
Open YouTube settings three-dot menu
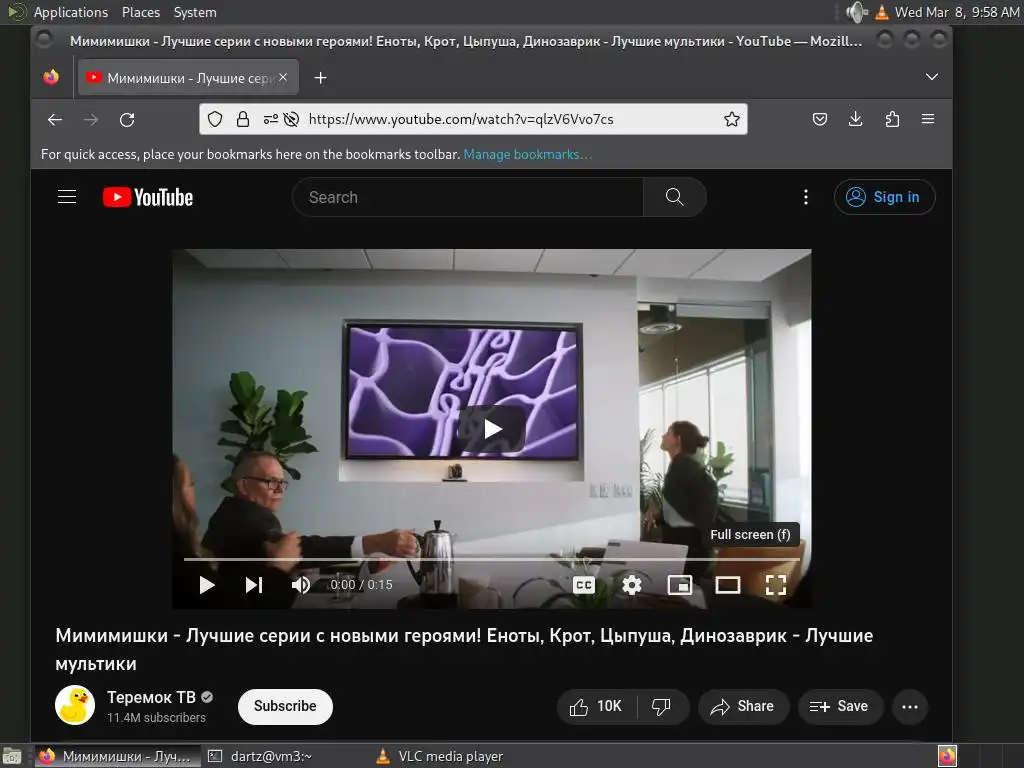(806, 197)
